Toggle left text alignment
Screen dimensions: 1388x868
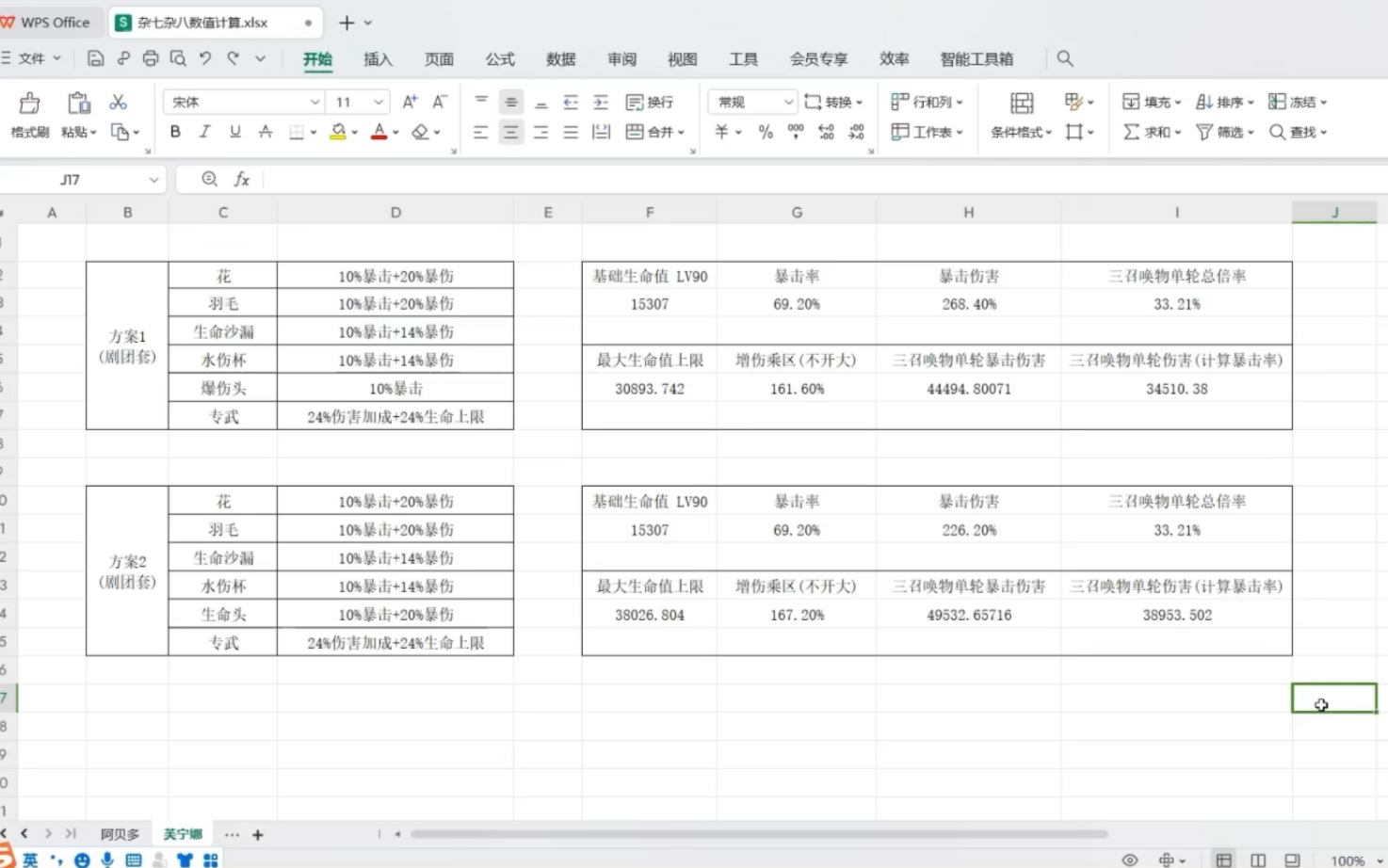coord(480,132)
